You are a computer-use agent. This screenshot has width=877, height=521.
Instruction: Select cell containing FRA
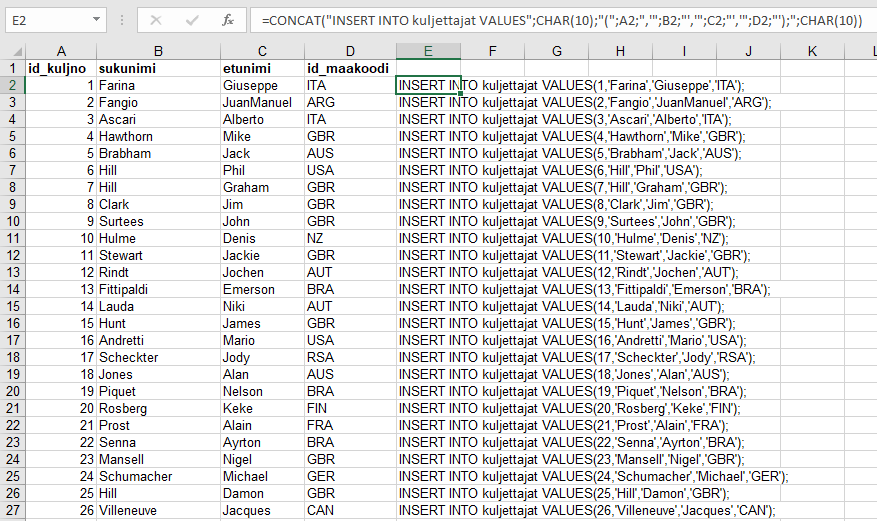point(350,425)
